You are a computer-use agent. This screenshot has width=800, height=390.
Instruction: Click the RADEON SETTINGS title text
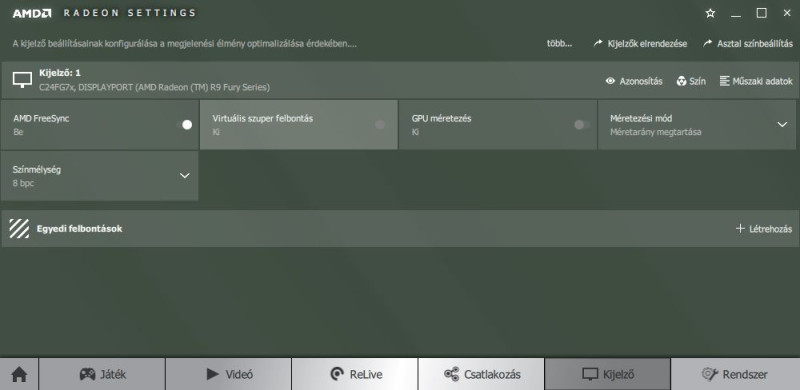click(130, 13)
